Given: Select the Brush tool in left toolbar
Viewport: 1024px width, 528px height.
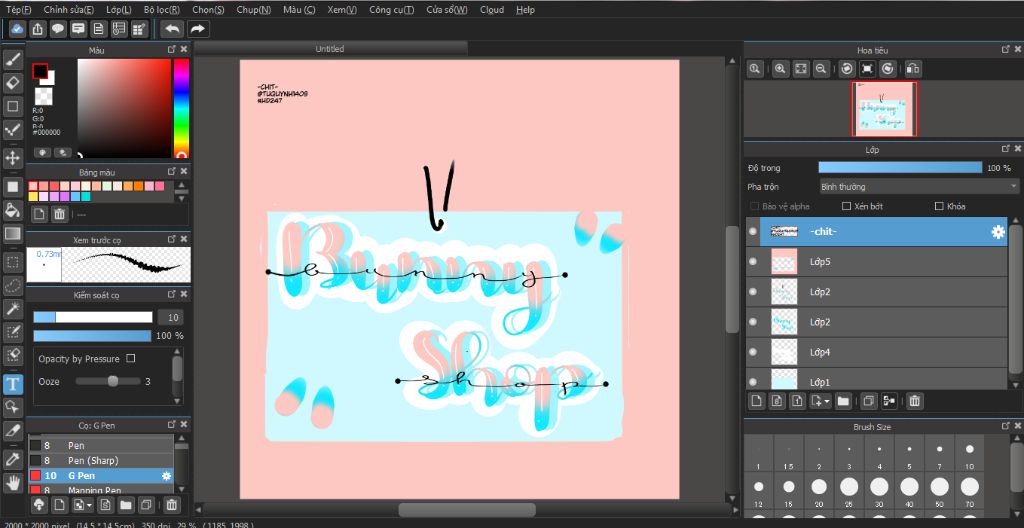Looking at the screenshot, I should tap(12, 59).
